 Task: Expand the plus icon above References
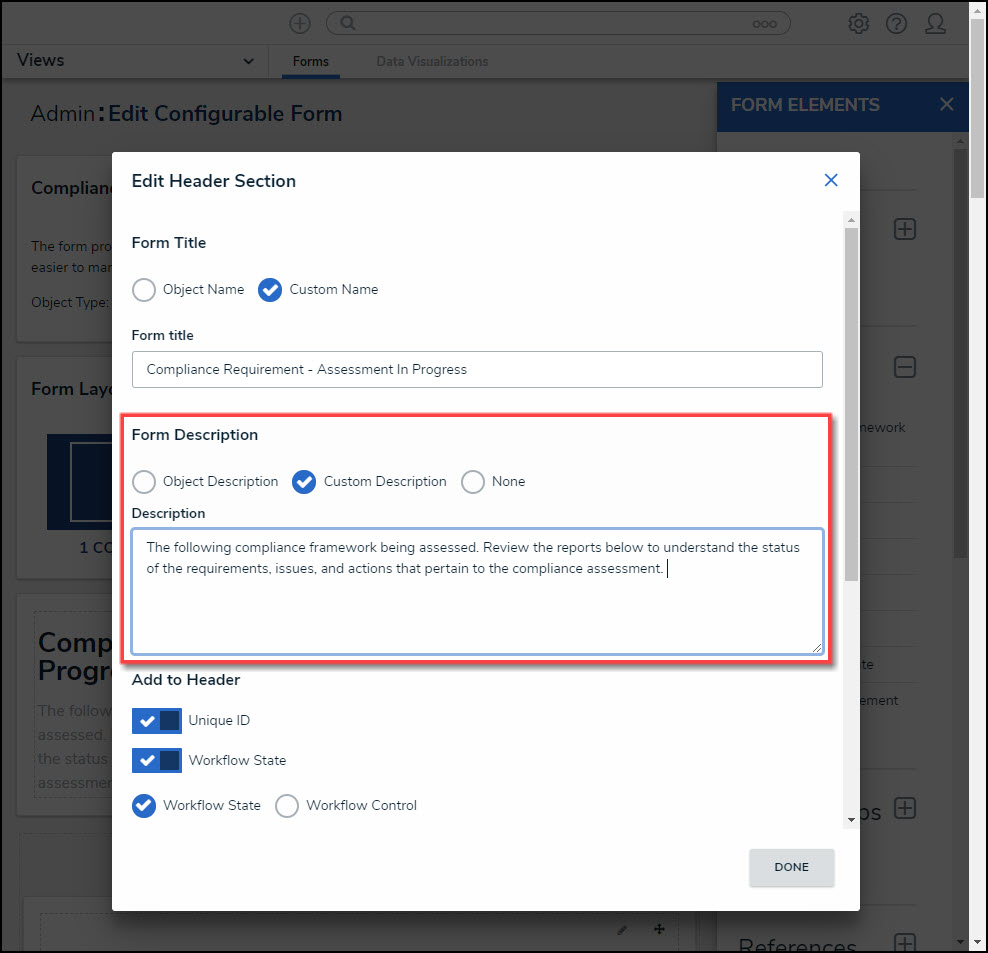pyautogui.click(x=905, y=808)
